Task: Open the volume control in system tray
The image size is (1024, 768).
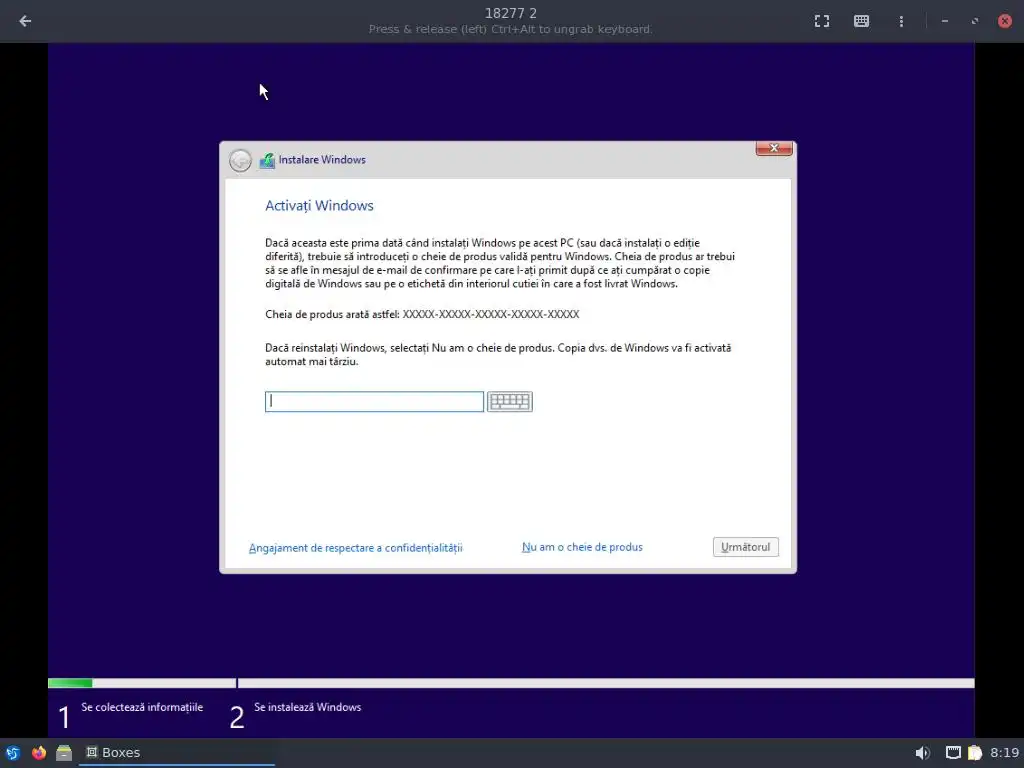Action: [922, 752]
